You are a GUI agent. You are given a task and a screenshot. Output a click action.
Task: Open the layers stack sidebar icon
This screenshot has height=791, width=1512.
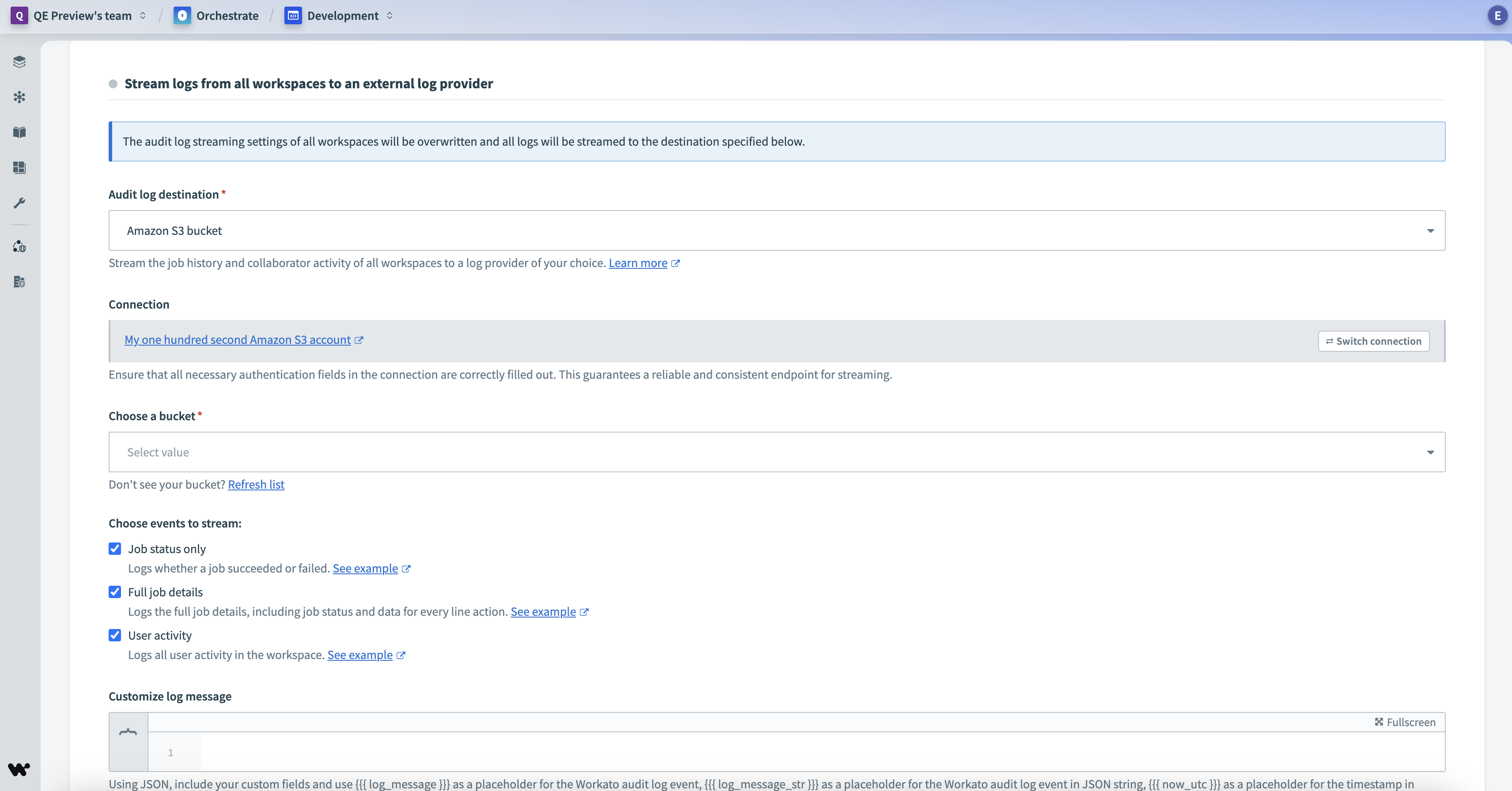tap(19, 62)
